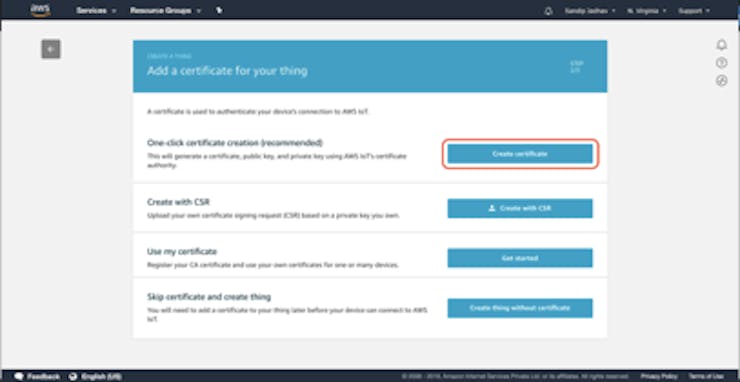Viewport: 740px width, 382px height.
Task: Click the 'Add a certificate for your thing' title
Action: coord(227,71)
